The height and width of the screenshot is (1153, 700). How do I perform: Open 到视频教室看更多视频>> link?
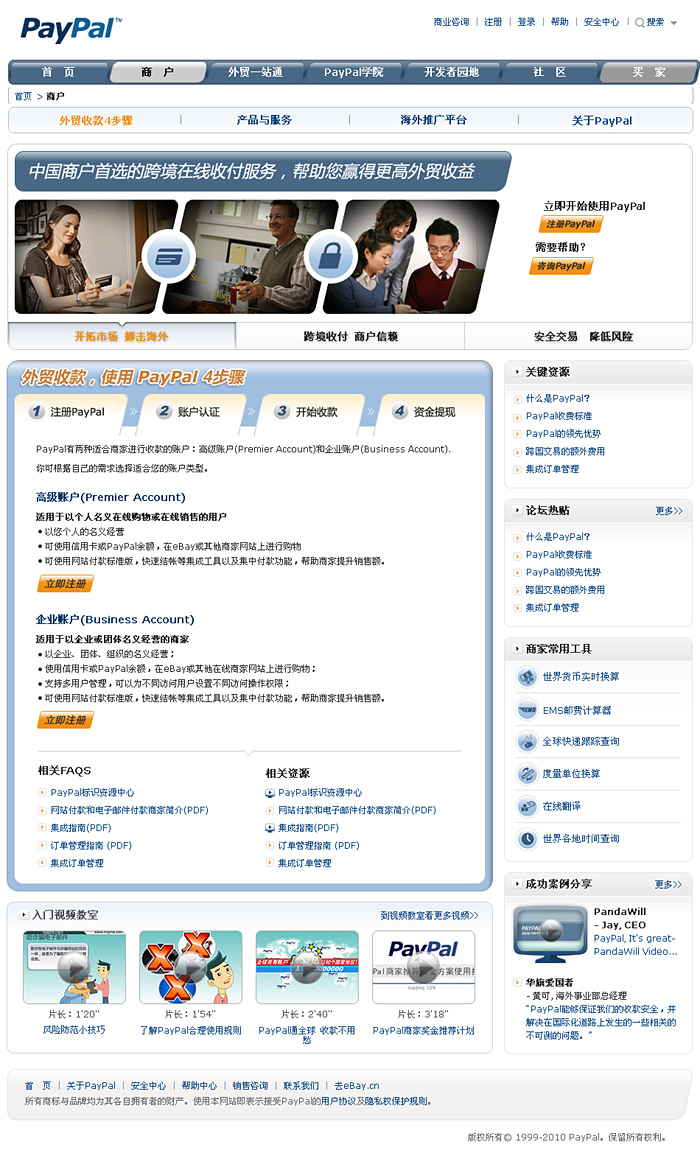[429, 915]
